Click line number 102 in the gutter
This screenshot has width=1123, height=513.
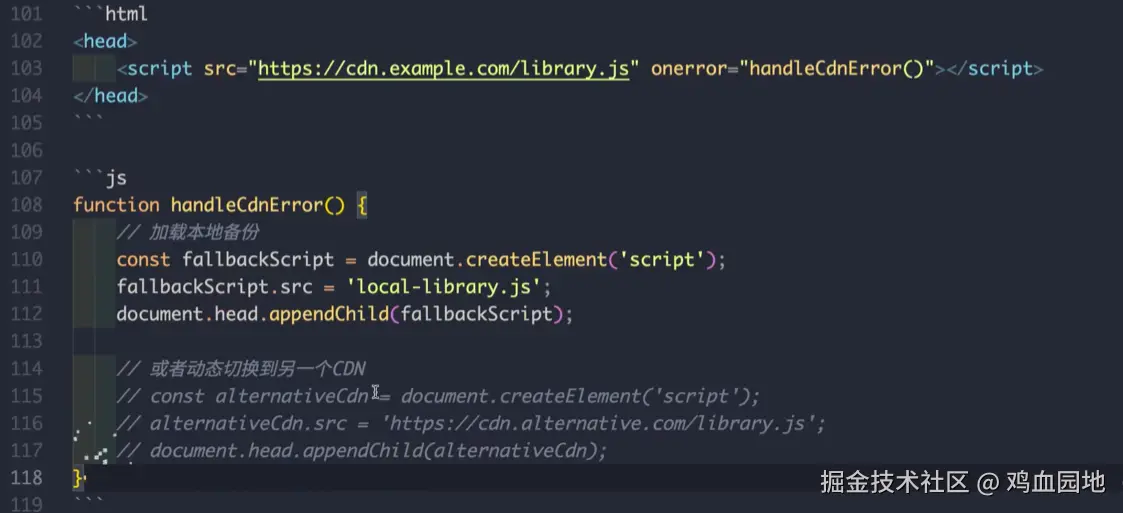coord(26,41)
